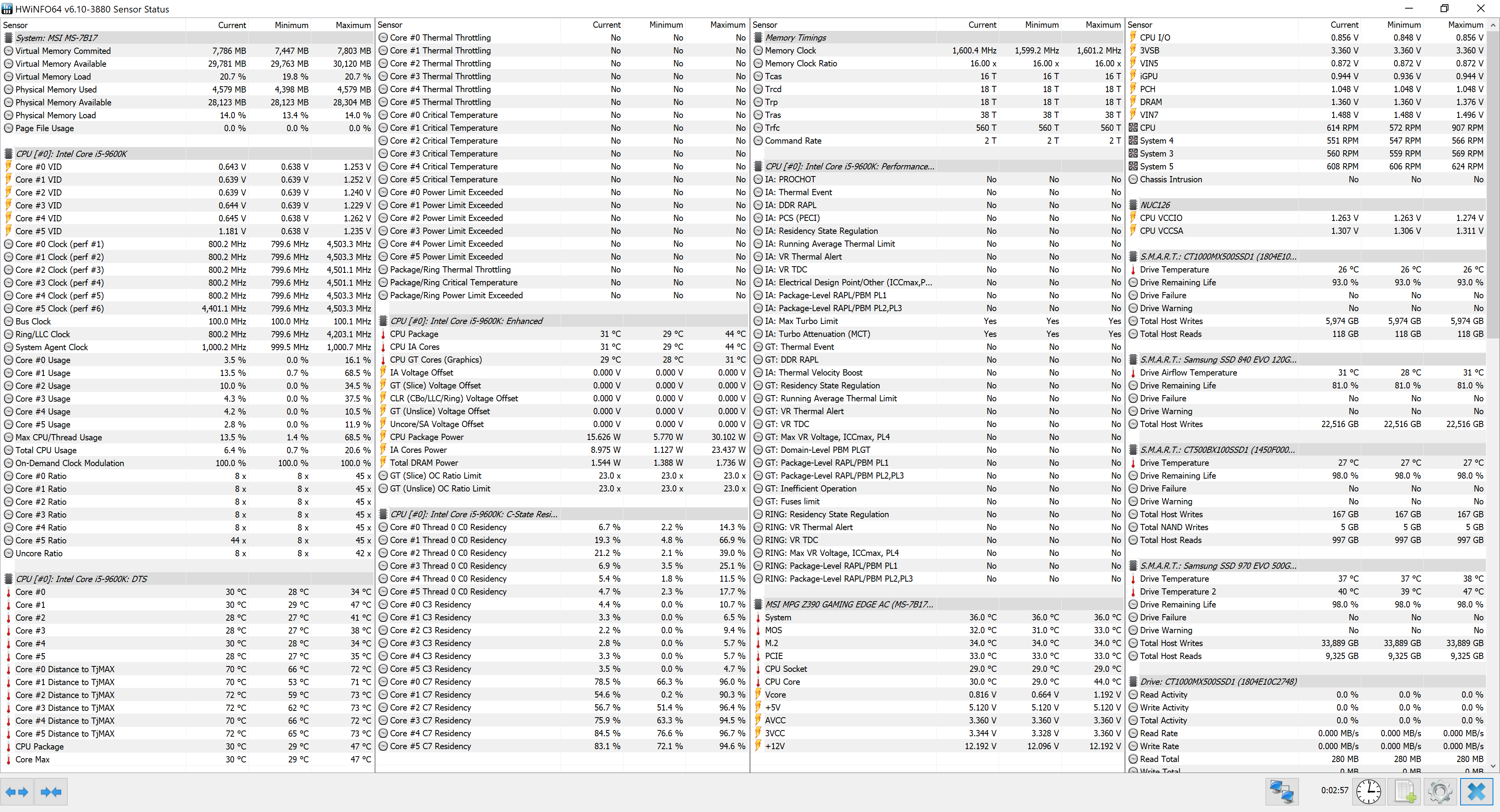Click the clock reset timer button
Image resolution: width=1500 pixels, height=812 pixels.
(1368, 792)
